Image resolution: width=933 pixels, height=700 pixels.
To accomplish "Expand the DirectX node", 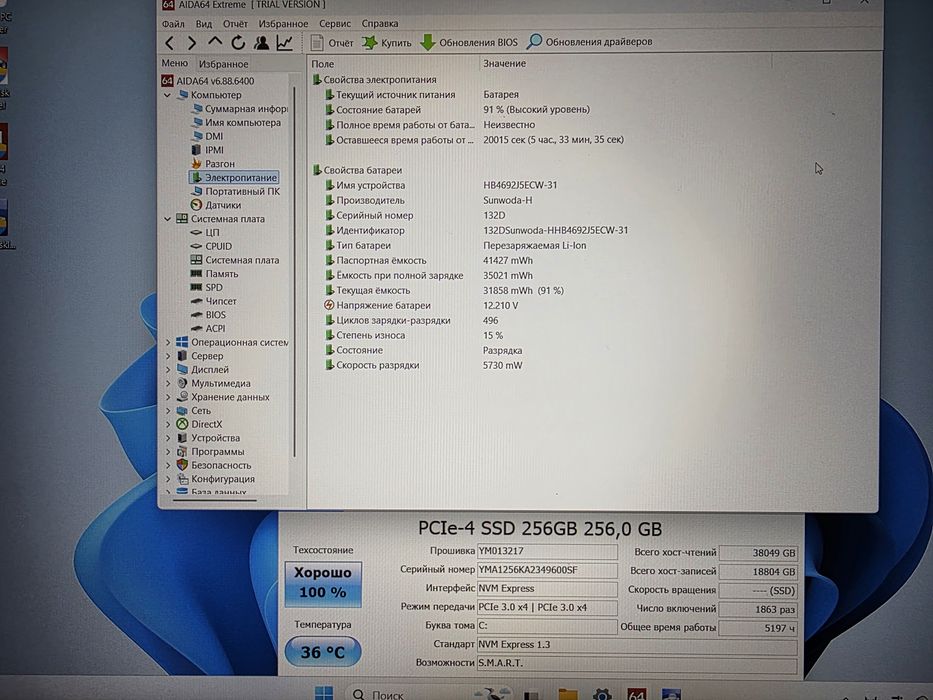I will click(x=167, y=424).
